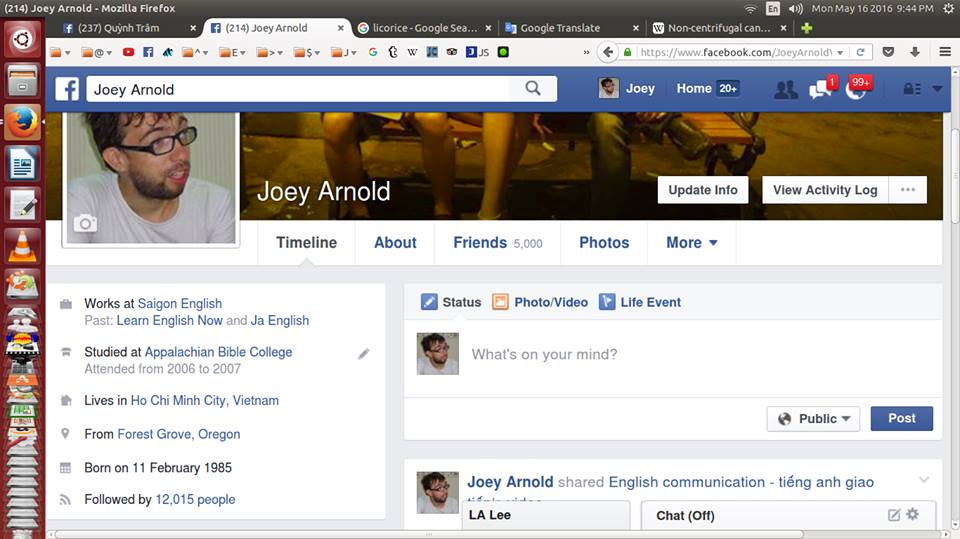Select the Timeline profile tab
Image resolution: width=960 pixels, height=539 pixels.
[x=306, y=243]
